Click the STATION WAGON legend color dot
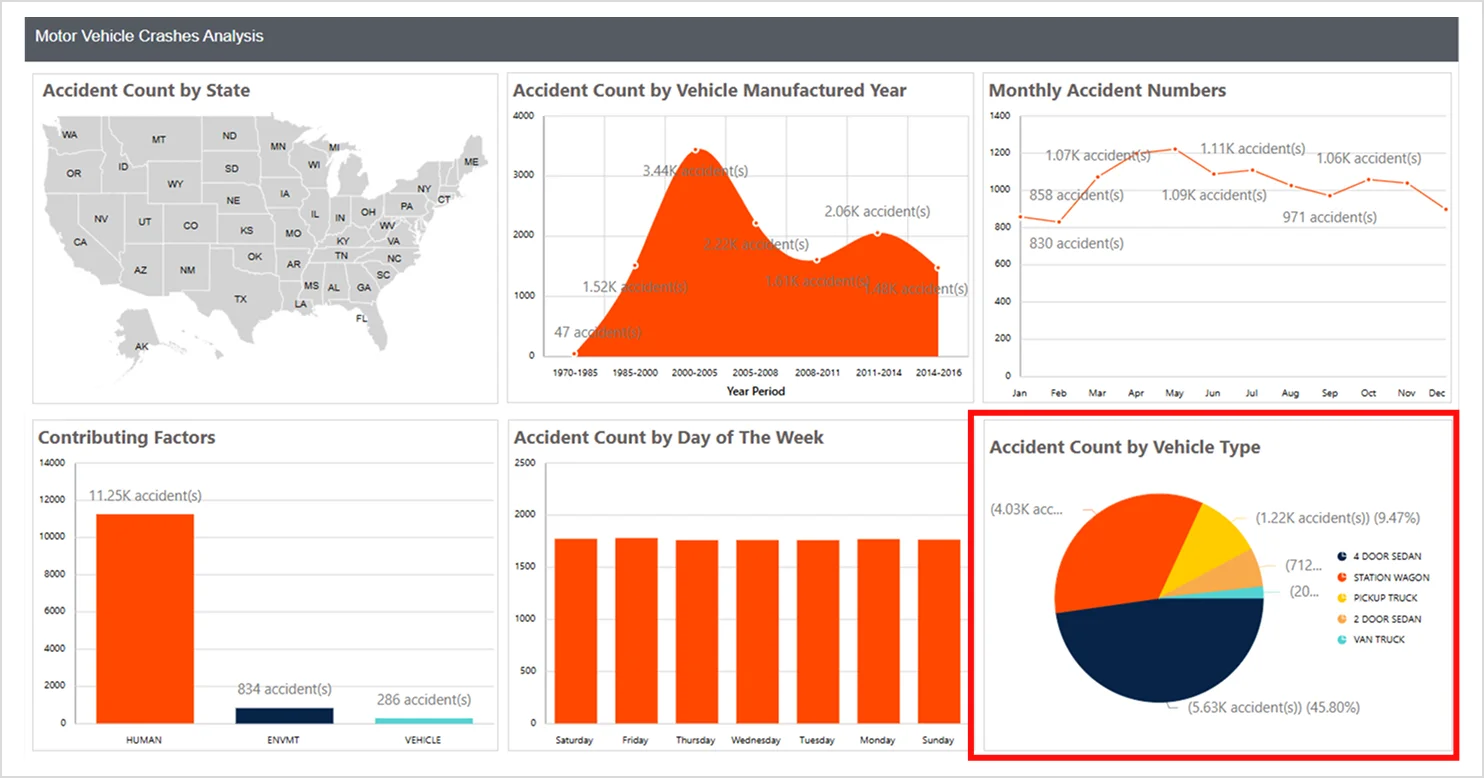This screenshot has height=778, width=1484. point(1341,577)
